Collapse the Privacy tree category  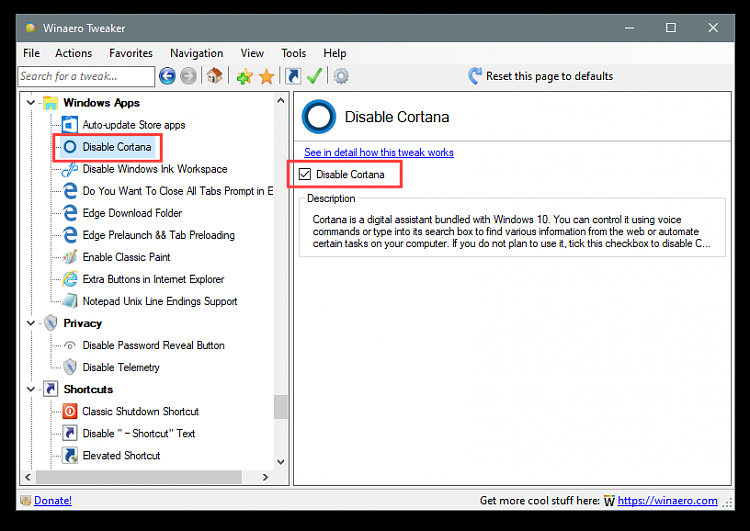pyautogui.click(x=31, y=323)
